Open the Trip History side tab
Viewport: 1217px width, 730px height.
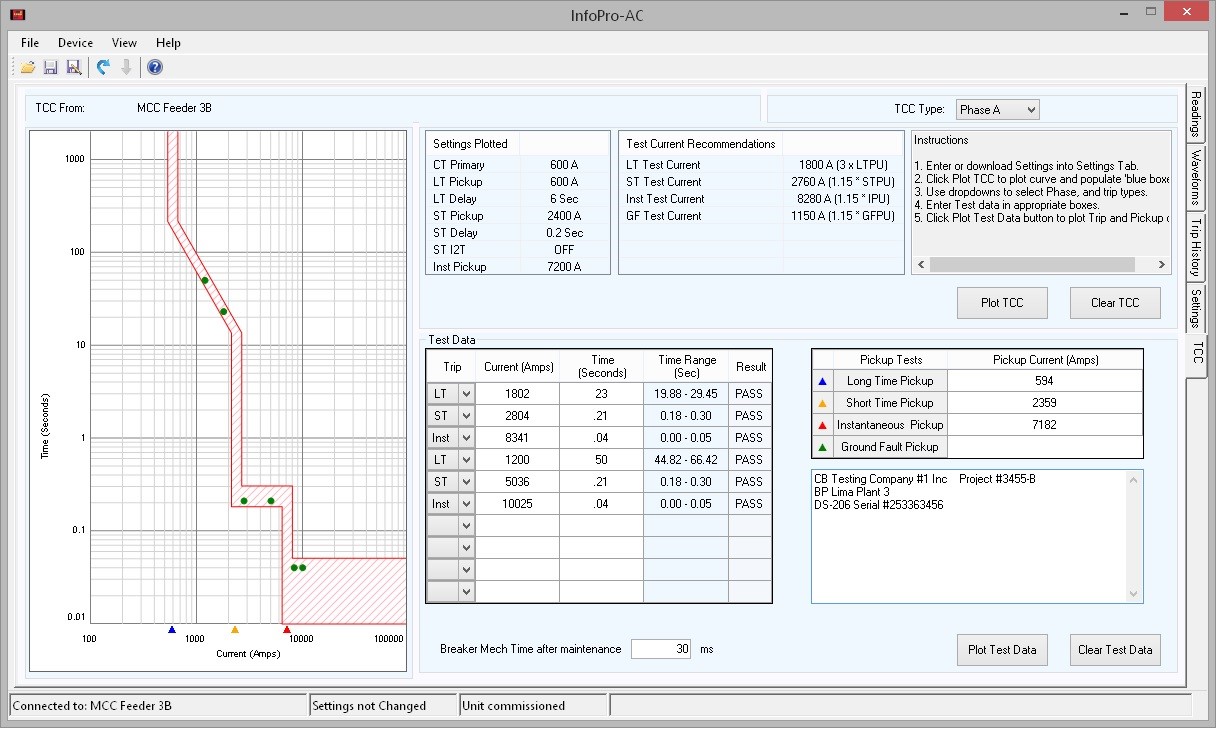(1196, 245)
